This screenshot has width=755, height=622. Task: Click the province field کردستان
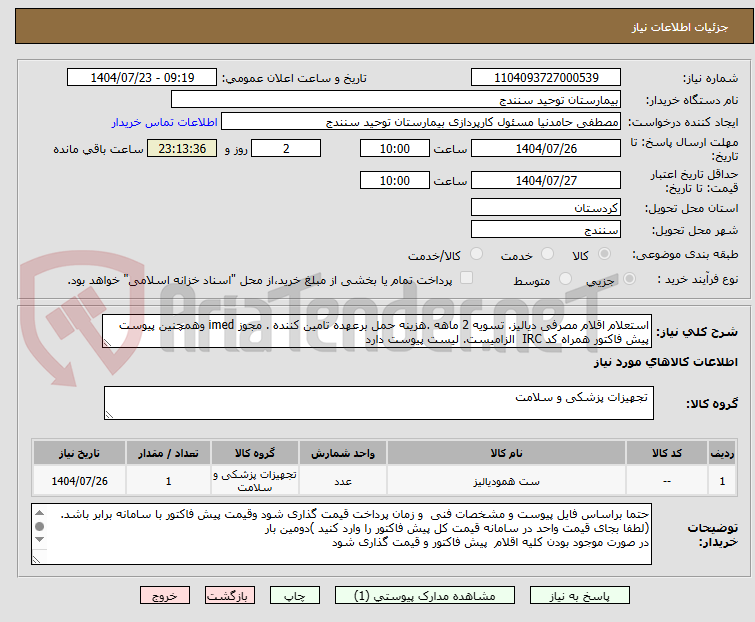click(546, 207)
